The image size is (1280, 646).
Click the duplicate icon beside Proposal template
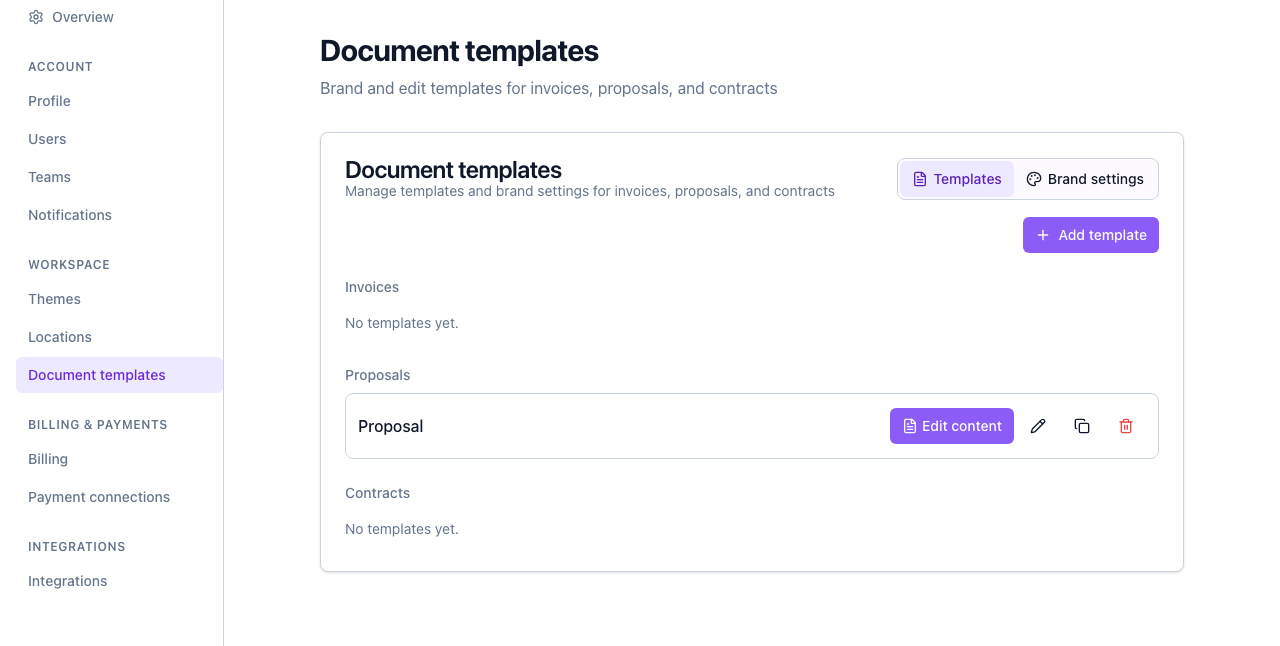click(1082, 426)
